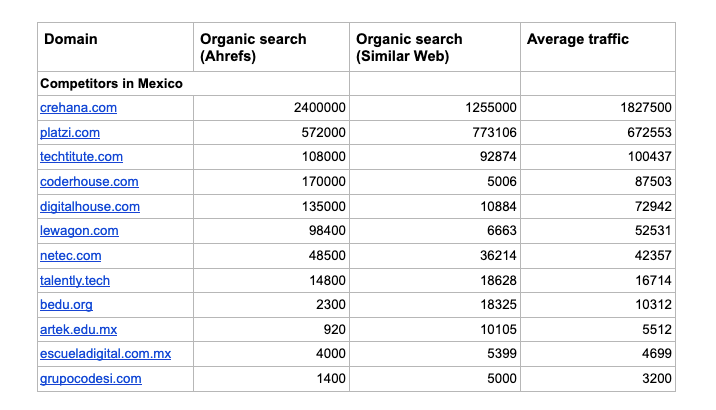Click the Average traffic column header
Viewport: 716px width, 410px height.
tap(577, 40)
